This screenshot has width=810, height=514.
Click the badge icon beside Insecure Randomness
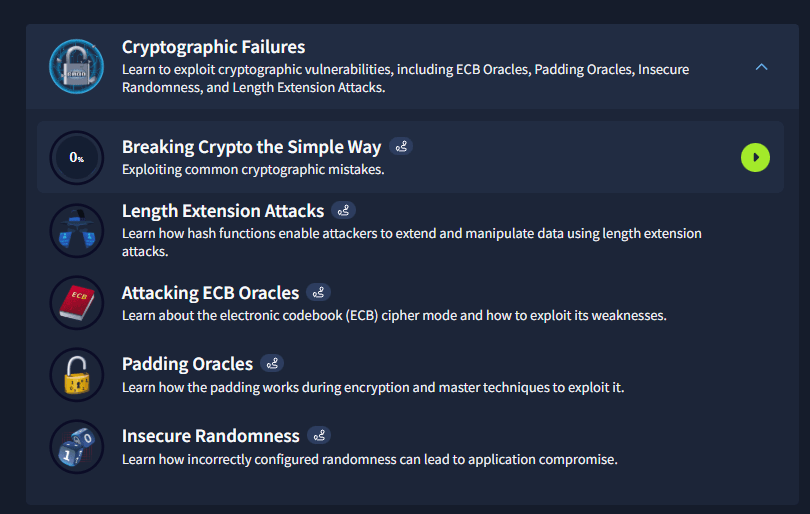click(x=319, y=435)
